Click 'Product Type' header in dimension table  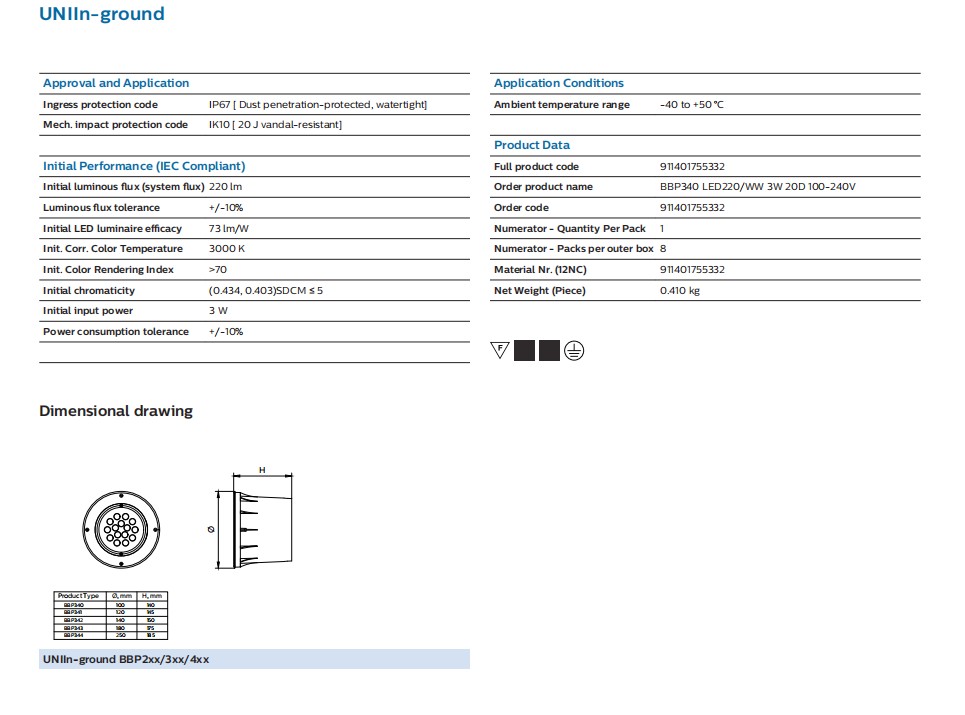(79, 596)
